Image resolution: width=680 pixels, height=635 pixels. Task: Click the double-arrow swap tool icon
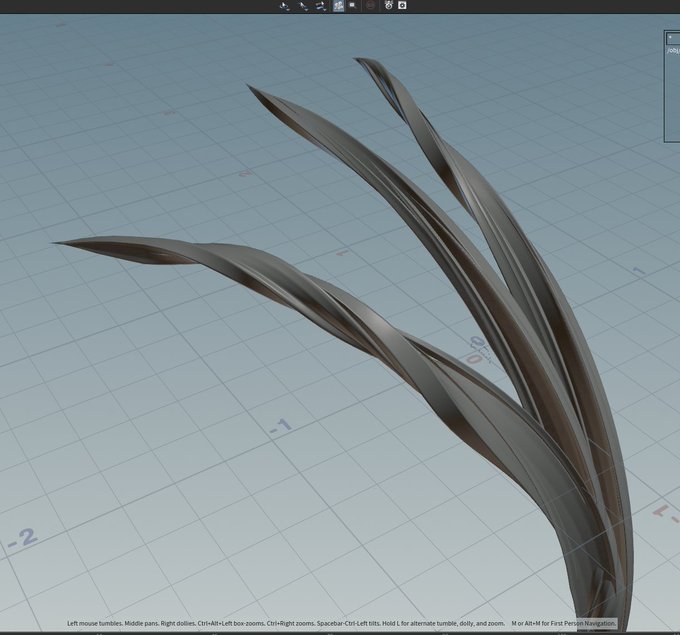[321, 6]
